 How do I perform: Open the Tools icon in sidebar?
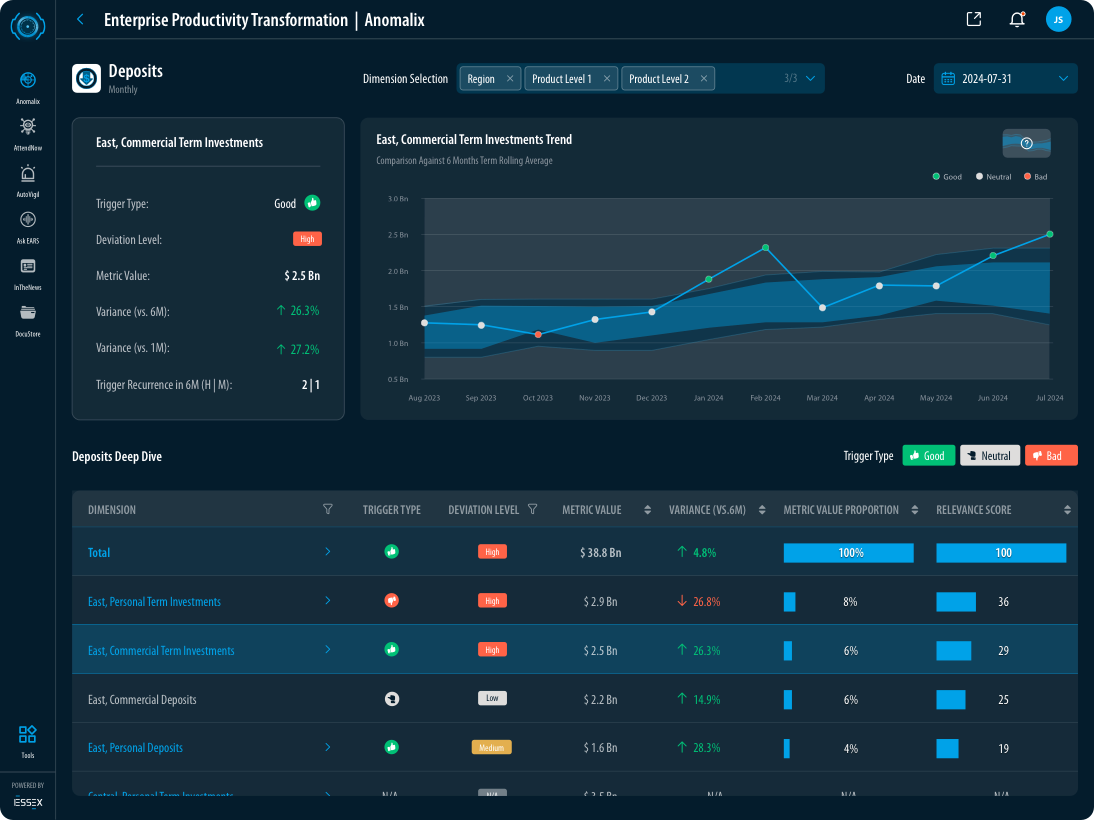tap(28, 735)
